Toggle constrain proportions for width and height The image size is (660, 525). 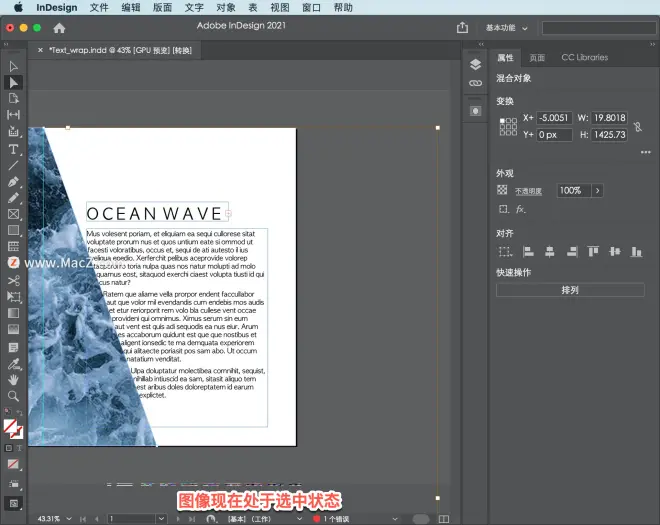[x=638, y=127]
